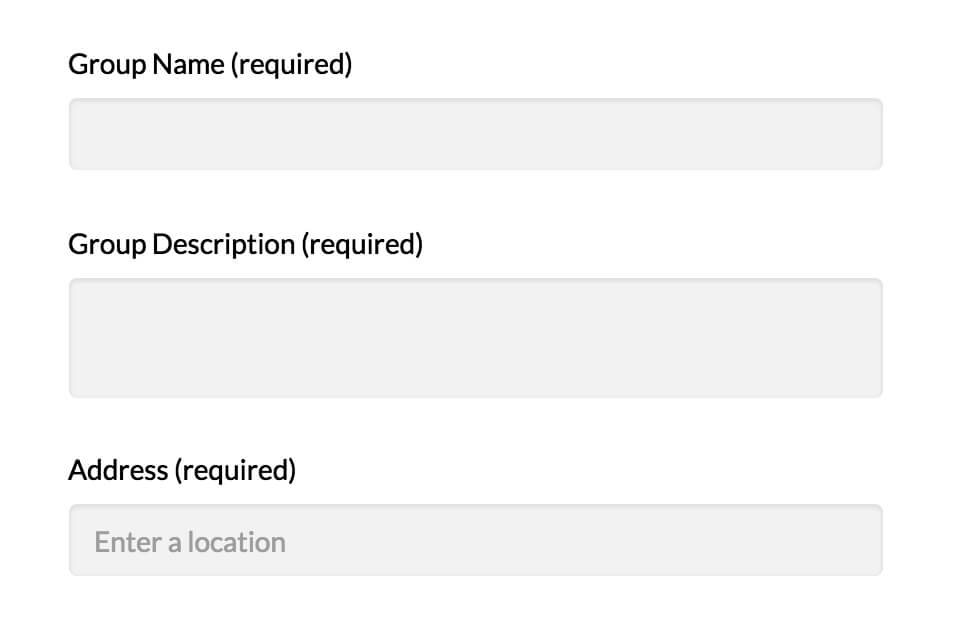
Task: Click the 'Group Description (required)' label
Action: pos(245,244)
